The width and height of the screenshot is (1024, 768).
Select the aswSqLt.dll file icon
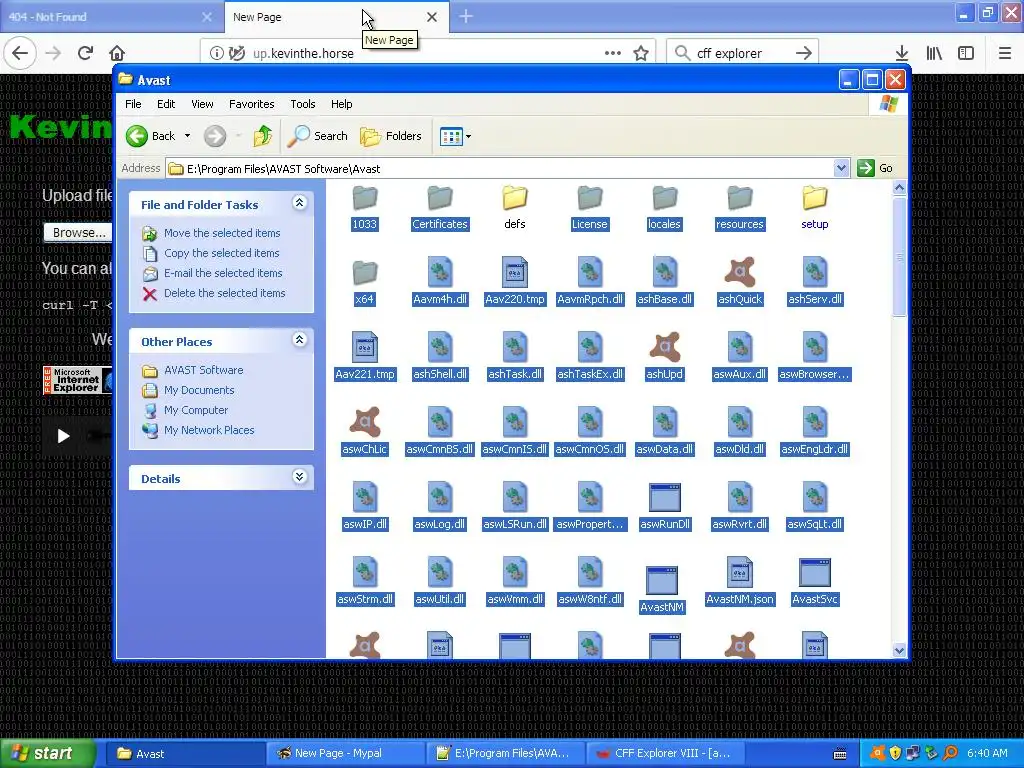(814, 497)
